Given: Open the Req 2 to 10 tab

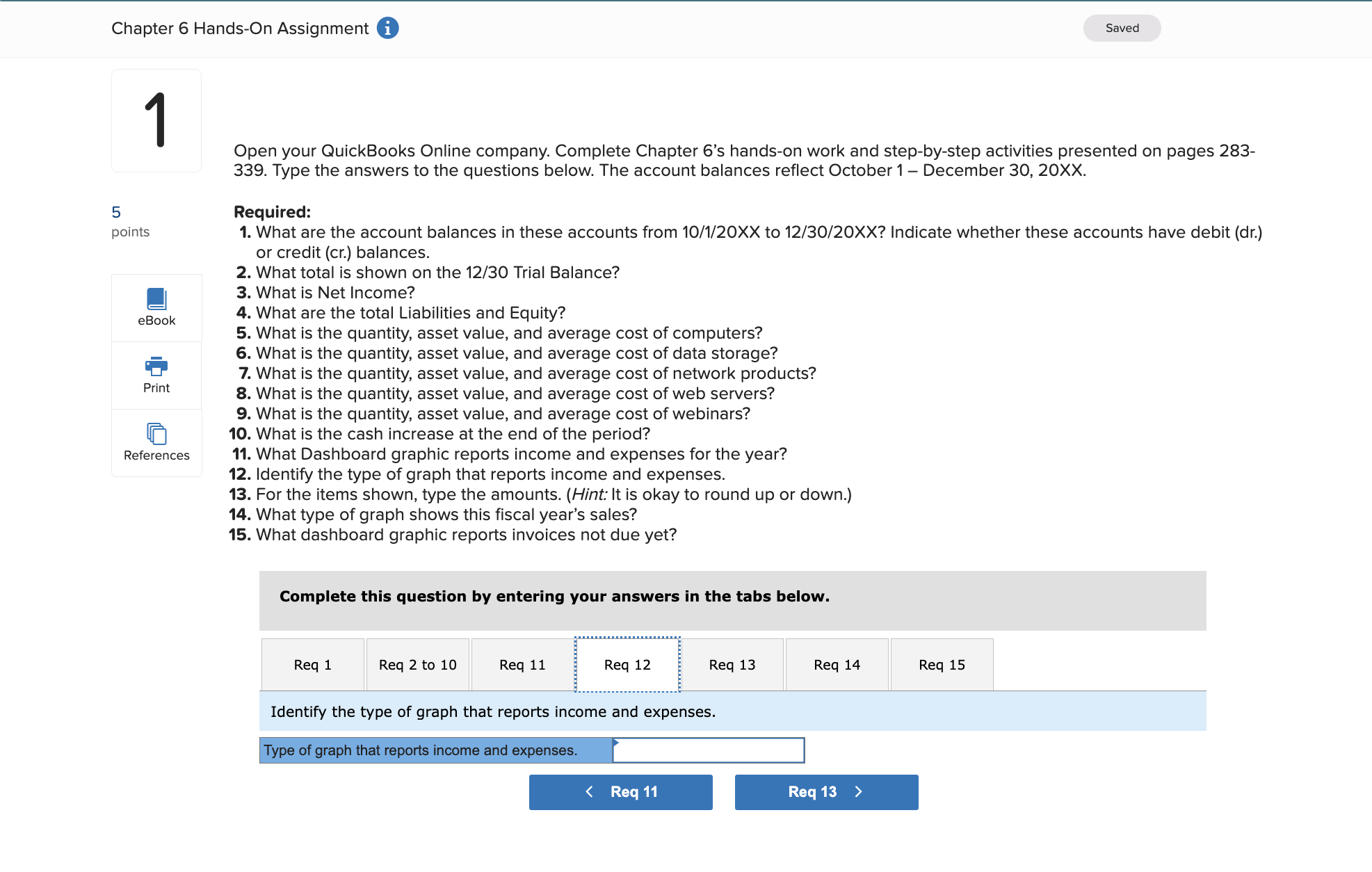Looking at the screenshot, I should [417, 664].
